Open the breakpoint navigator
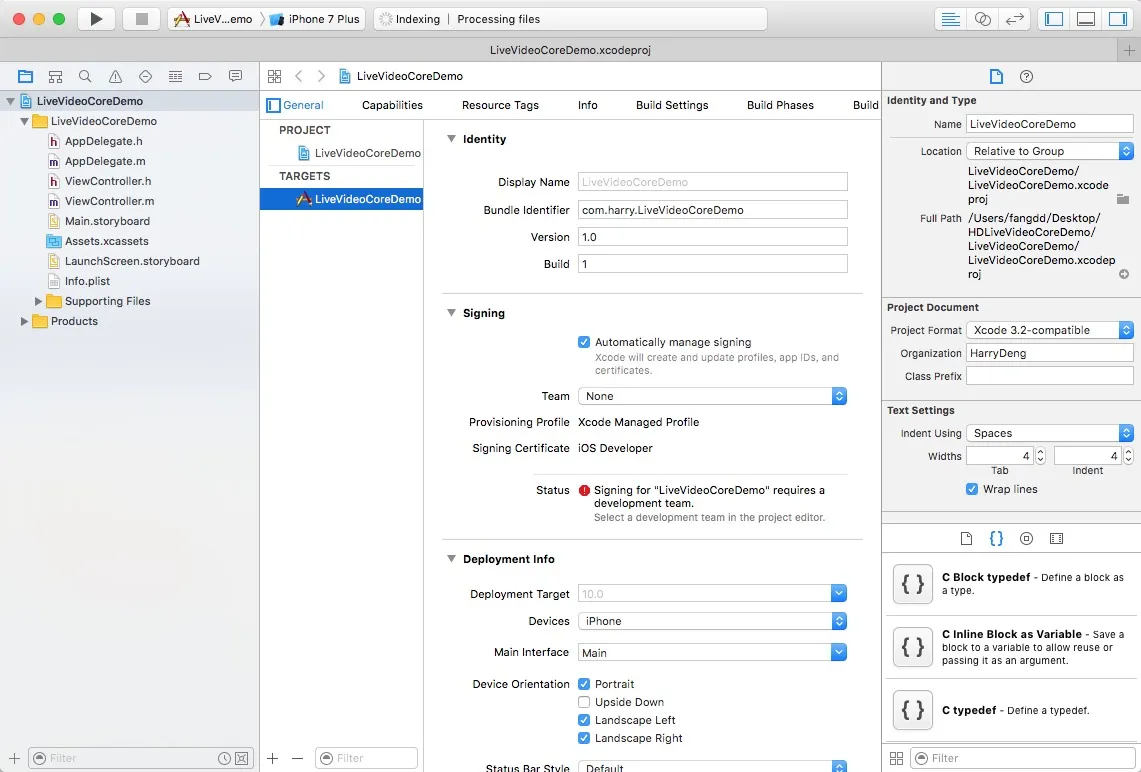Image resolution: width=1141 pixels, height=772 pixels. pos(205,76)
